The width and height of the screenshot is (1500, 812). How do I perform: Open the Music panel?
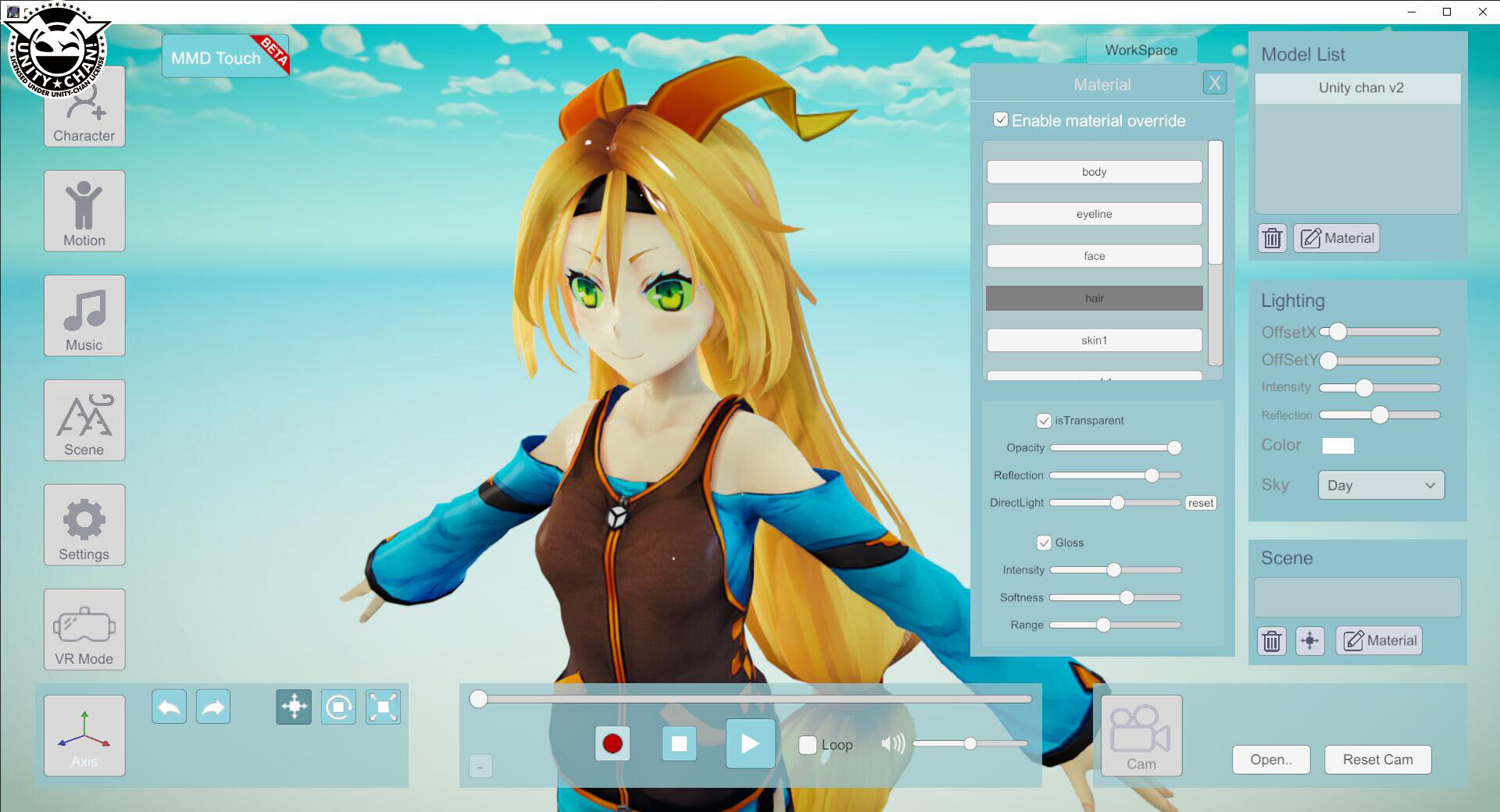[x=84, y=315]
